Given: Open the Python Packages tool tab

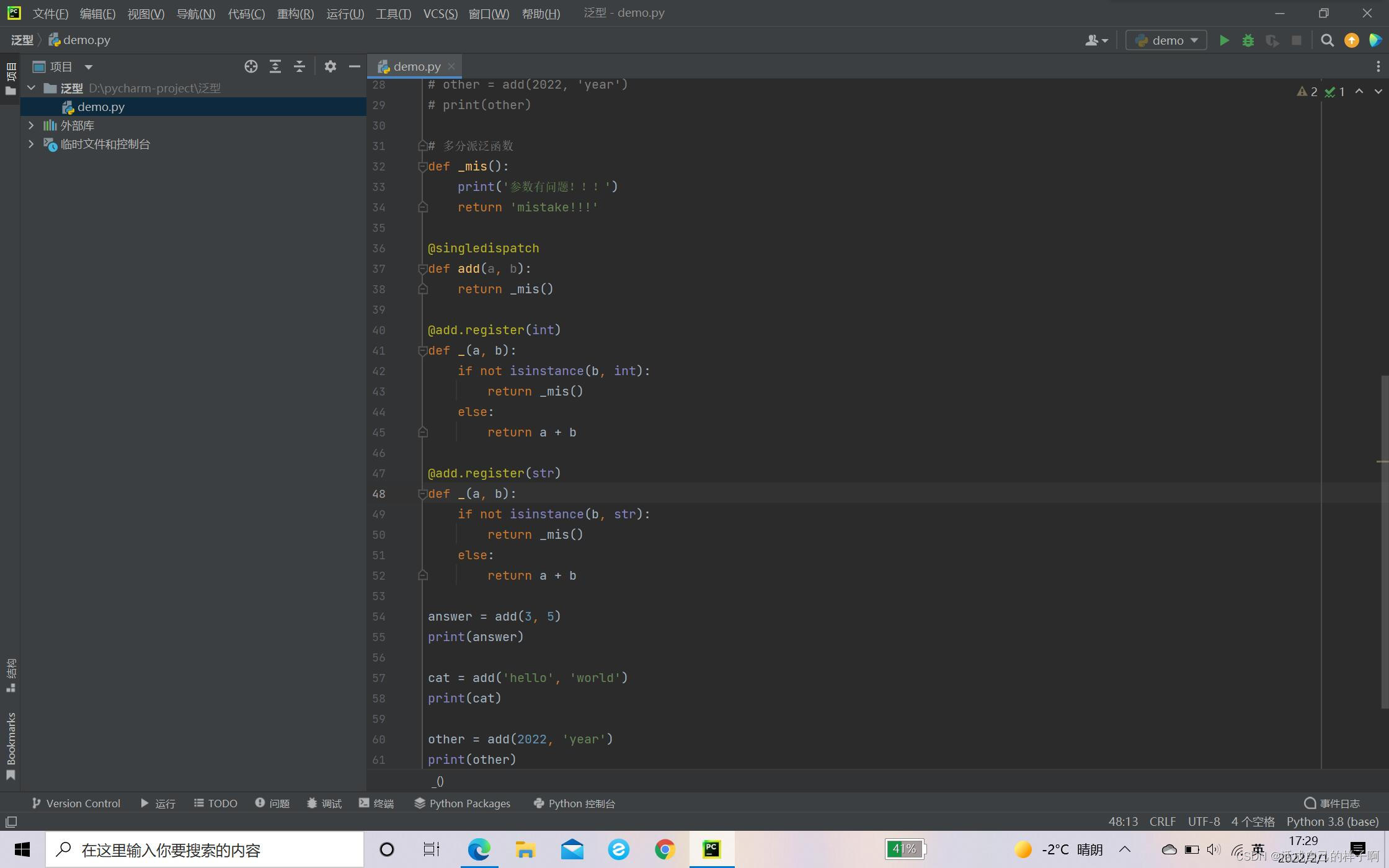Looking at the screenshot, I should [462, 803].
